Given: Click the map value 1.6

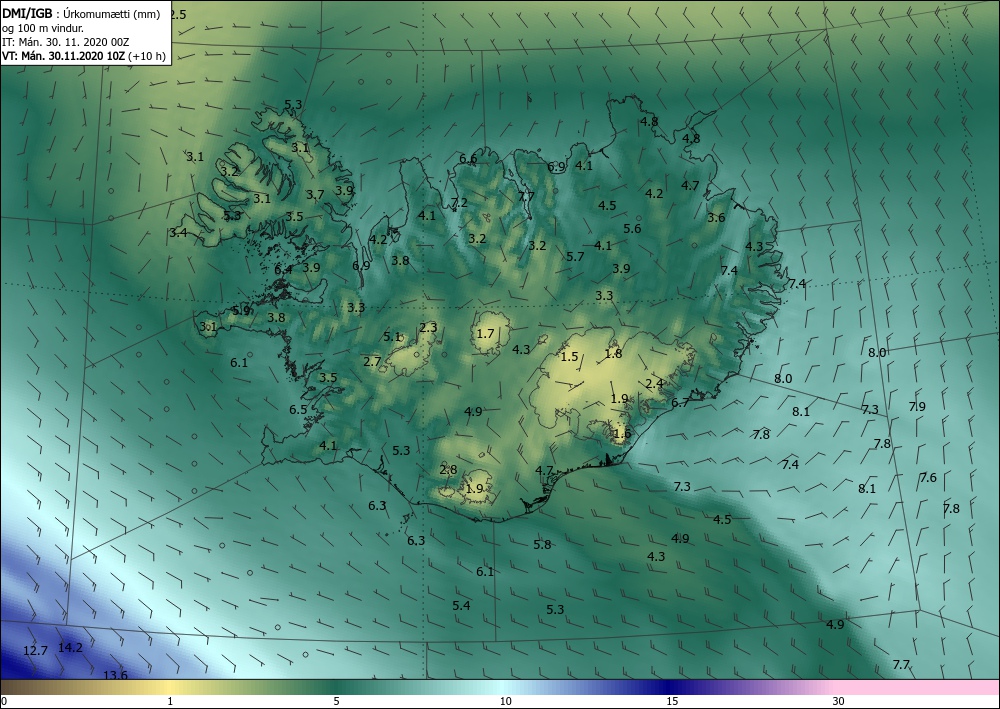Looking at the screenshot, I should 622,434.
